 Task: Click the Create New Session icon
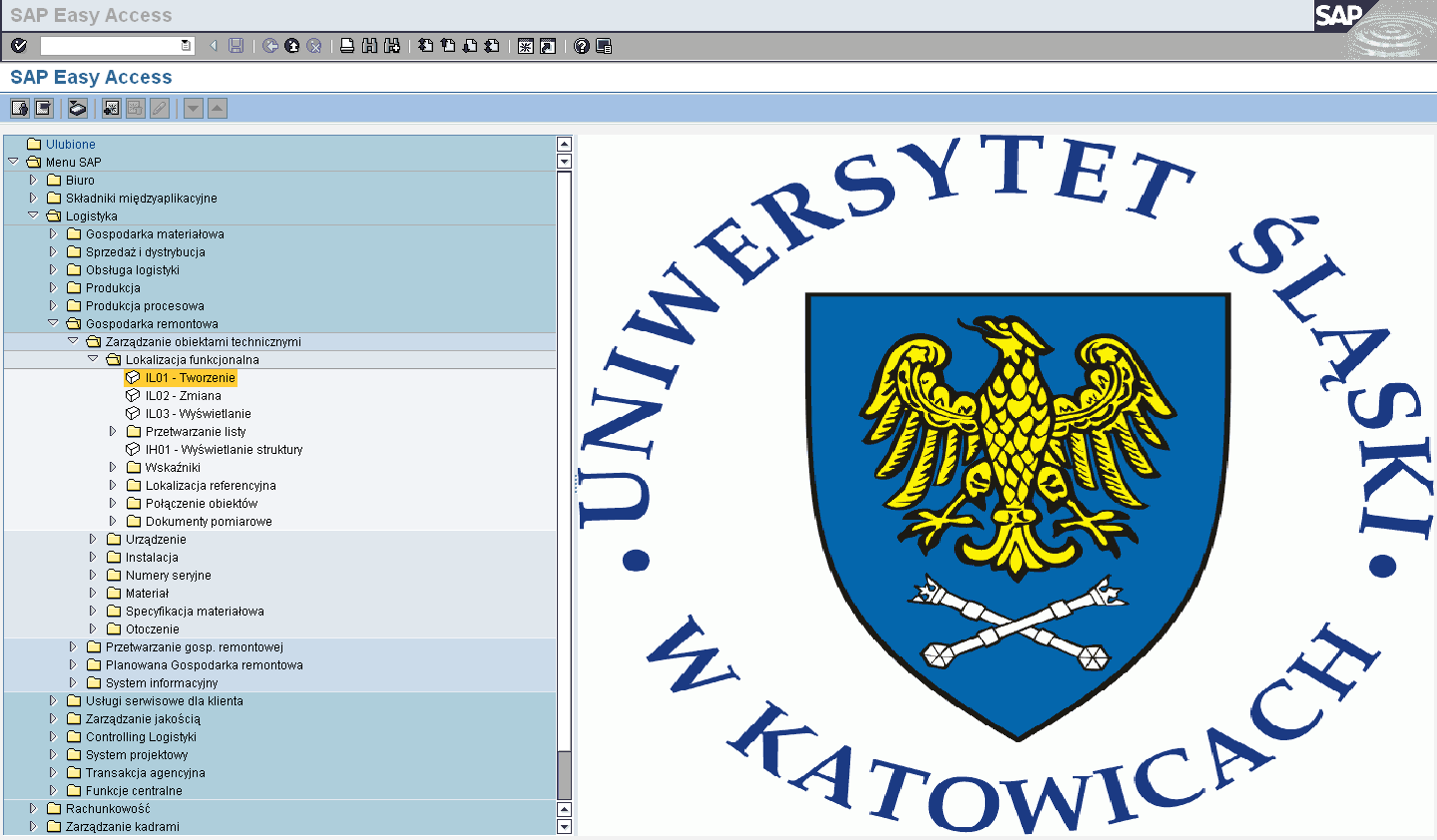(525, 46)
